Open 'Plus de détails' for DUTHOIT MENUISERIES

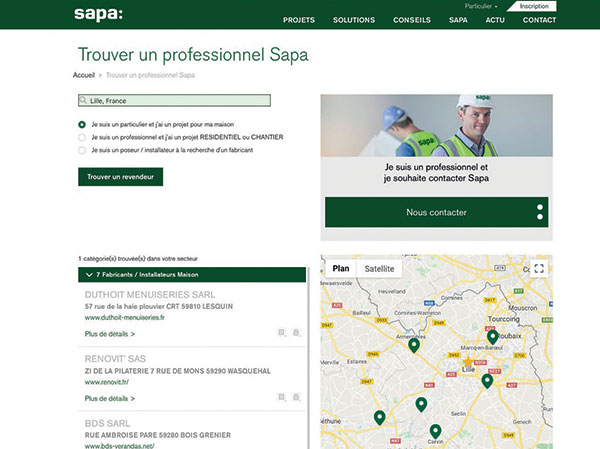(110, 334)
